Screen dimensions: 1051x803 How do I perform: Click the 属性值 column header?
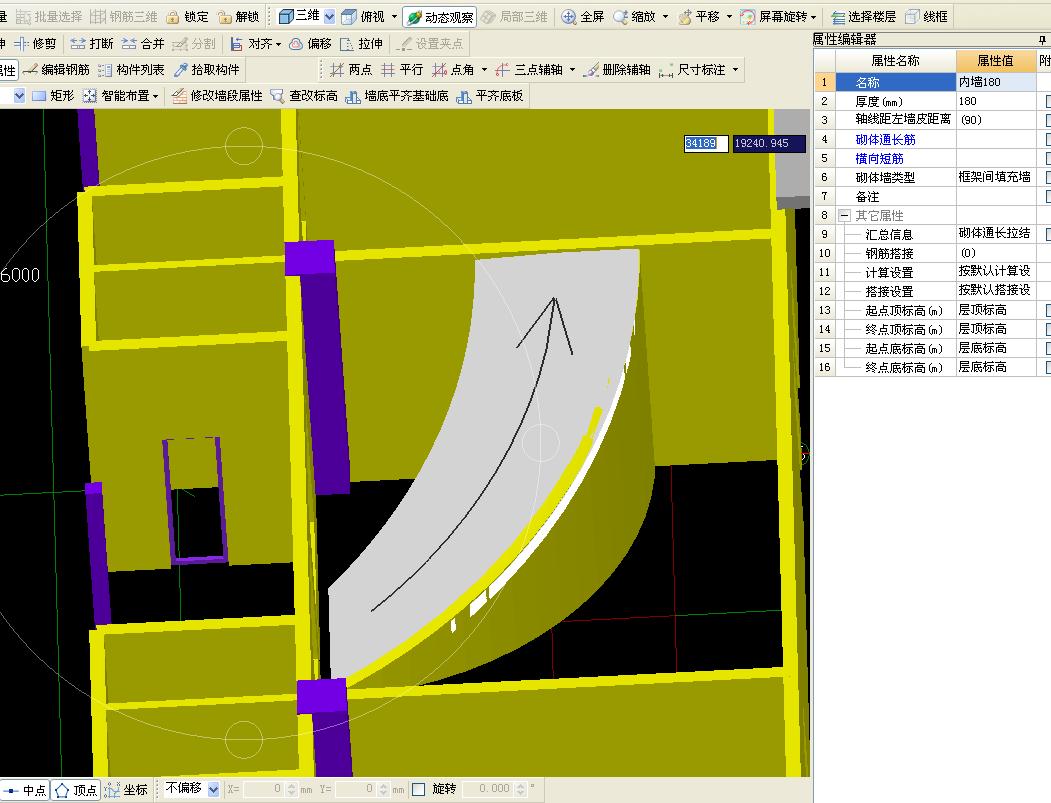click(x=995, y=61)
